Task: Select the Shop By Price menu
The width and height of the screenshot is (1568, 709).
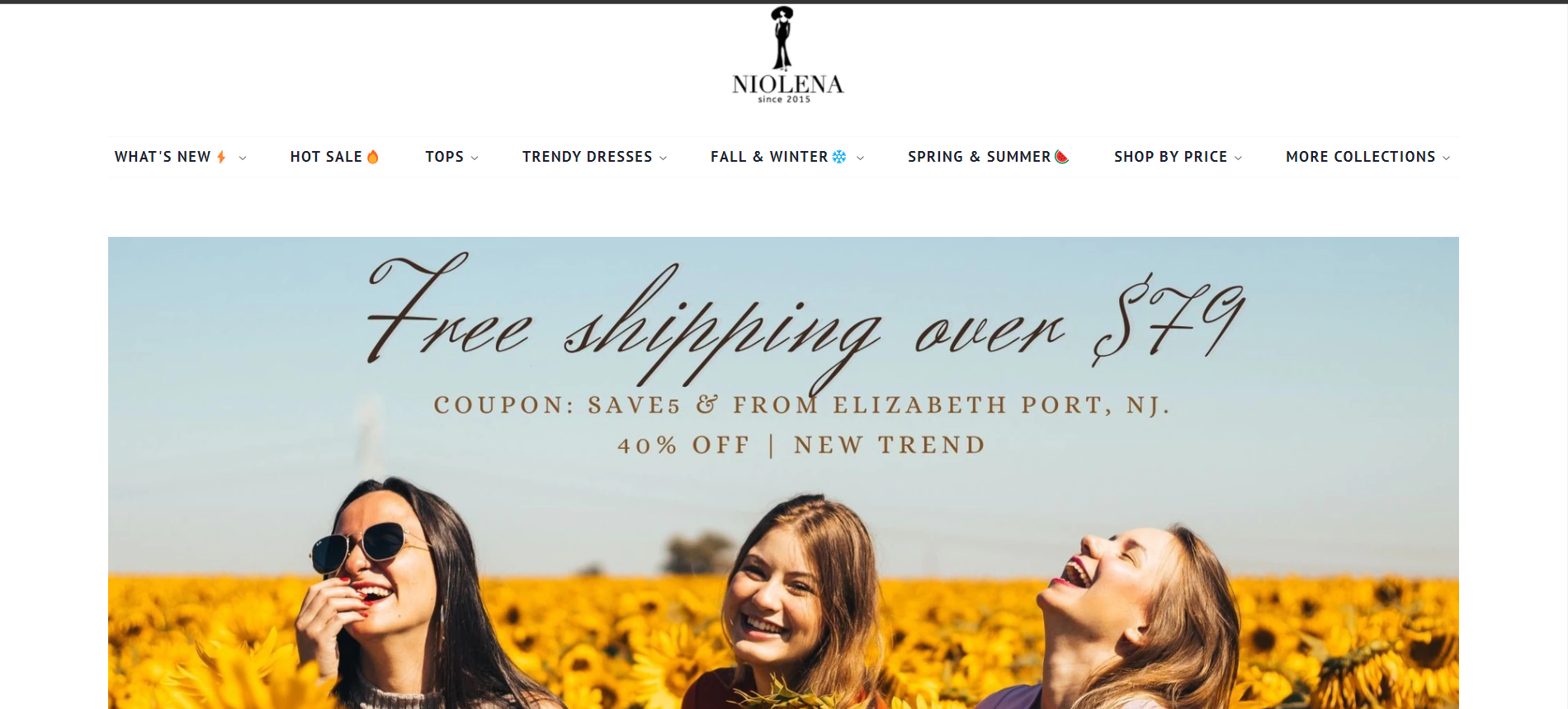Action: pyautogui.click(x=1170, y=157)
